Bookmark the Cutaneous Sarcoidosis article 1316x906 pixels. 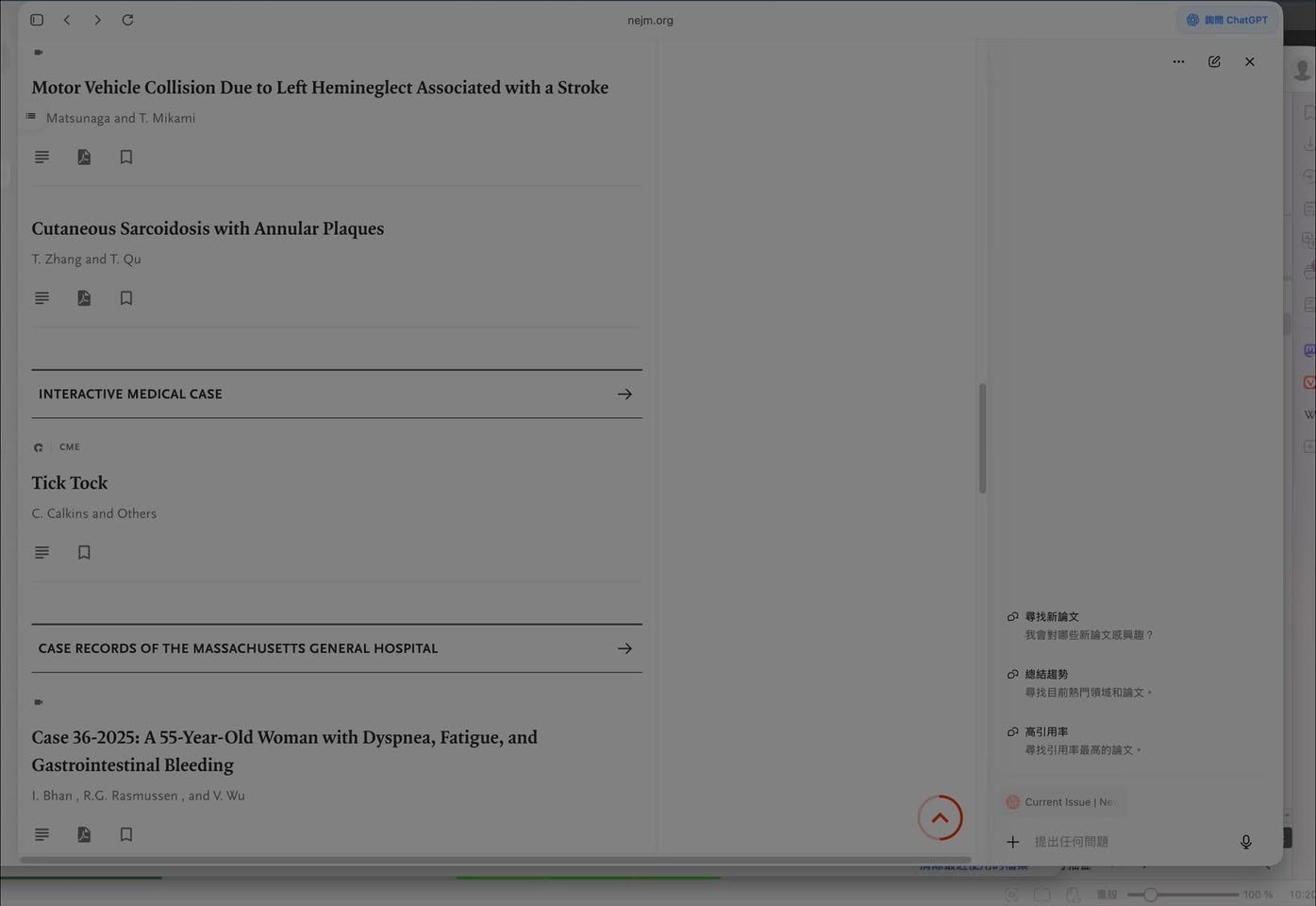click(125, 298)
